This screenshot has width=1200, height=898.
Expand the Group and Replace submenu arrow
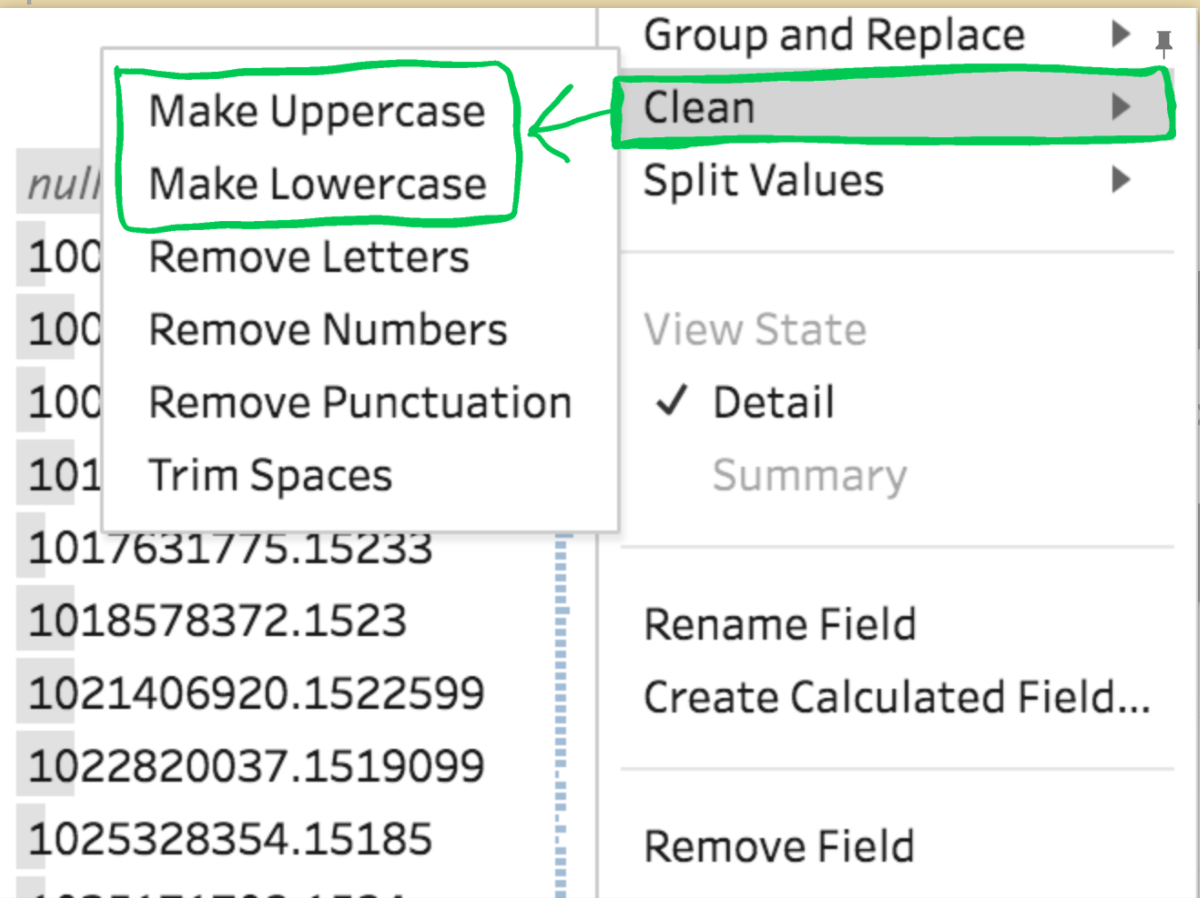point(1121,36)
